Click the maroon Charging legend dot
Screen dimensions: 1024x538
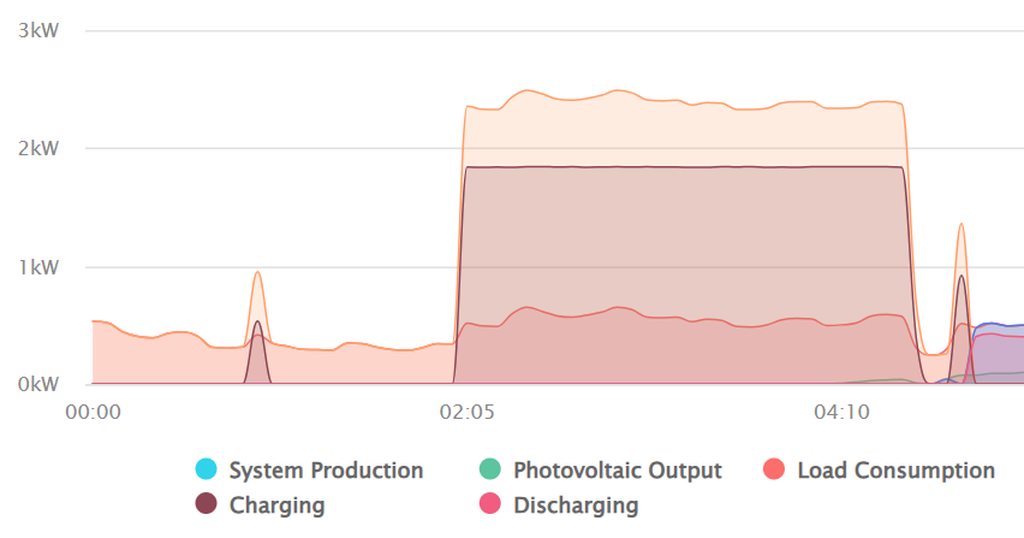click(206, 504)
